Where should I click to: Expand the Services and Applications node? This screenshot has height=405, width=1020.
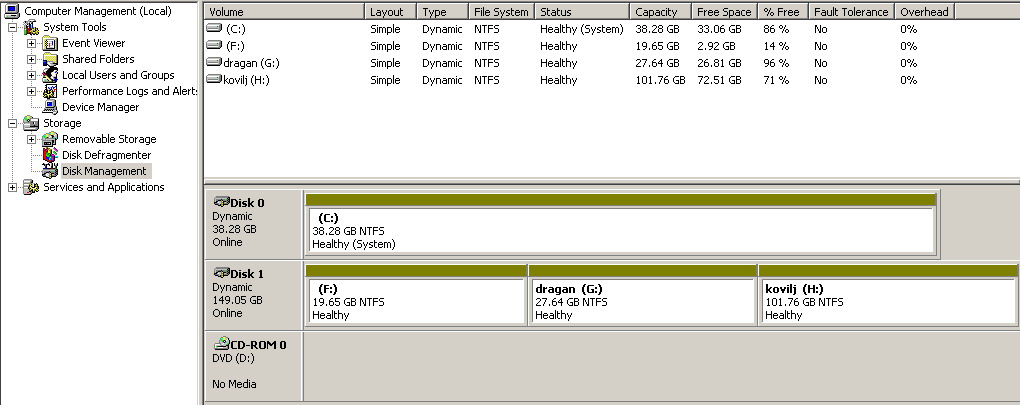coord(12,187)
